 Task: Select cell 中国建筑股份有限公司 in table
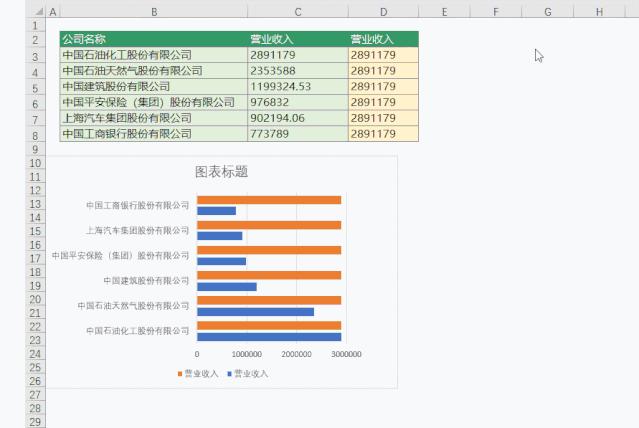[154, 86]
